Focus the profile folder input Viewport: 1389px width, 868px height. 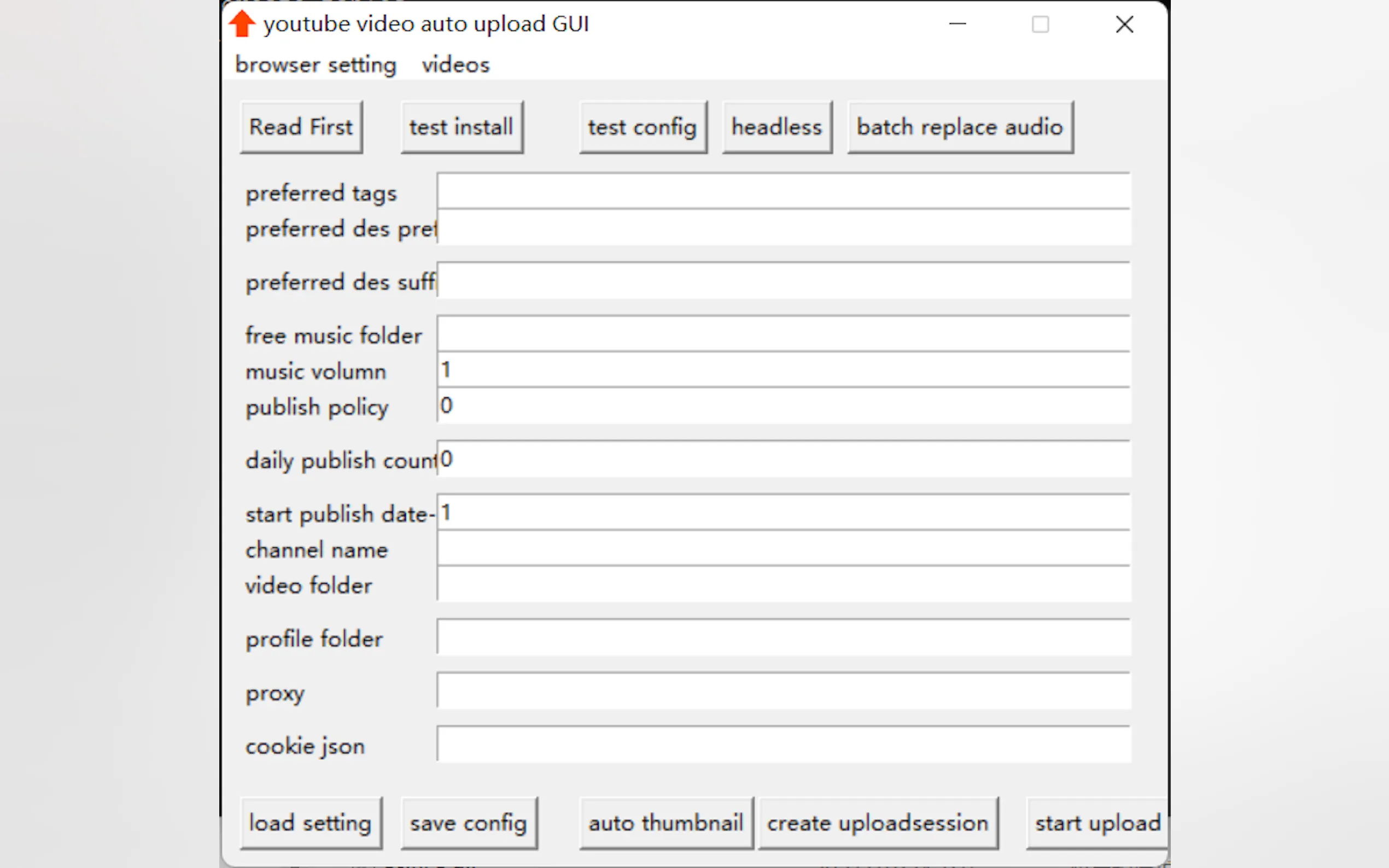pos(783,637)
